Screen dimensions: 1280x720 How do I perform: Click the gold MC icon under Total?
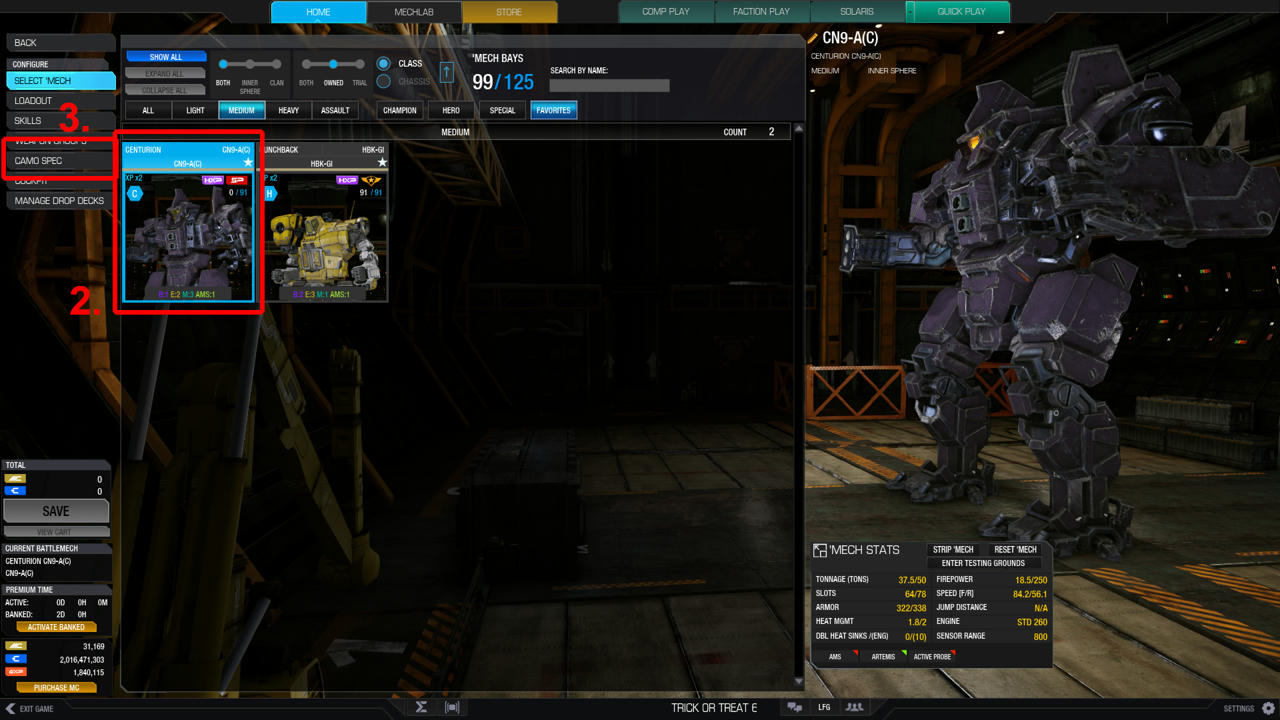(x=15, y=479)
